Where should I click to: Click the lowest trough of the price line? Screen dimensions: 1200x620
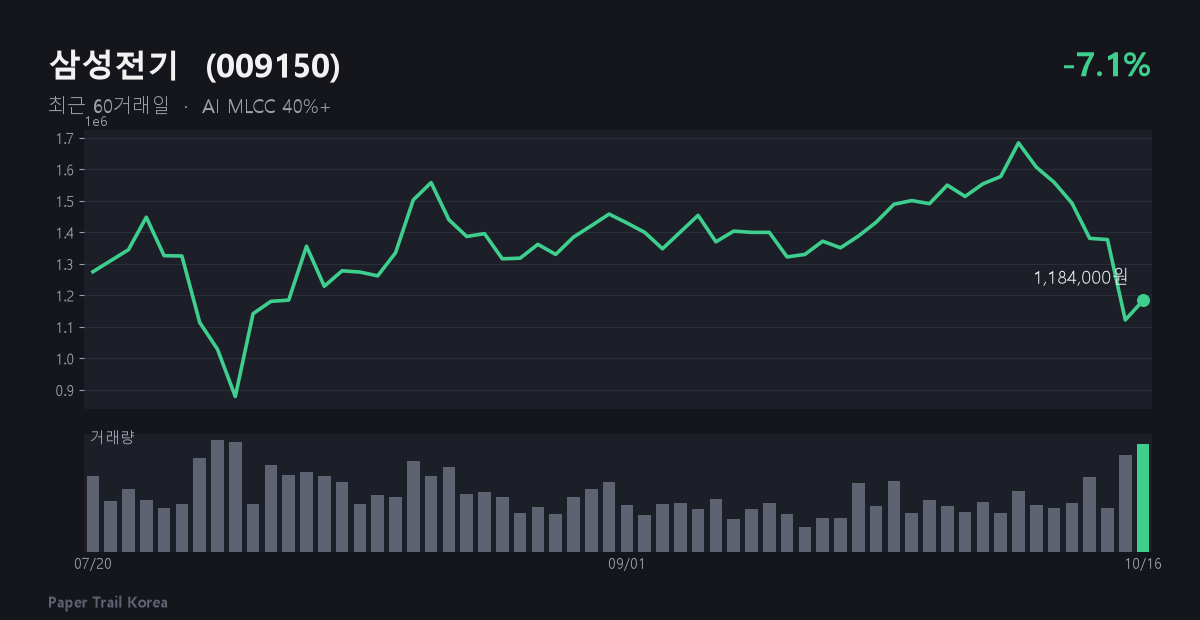click(x=235, y=397)
